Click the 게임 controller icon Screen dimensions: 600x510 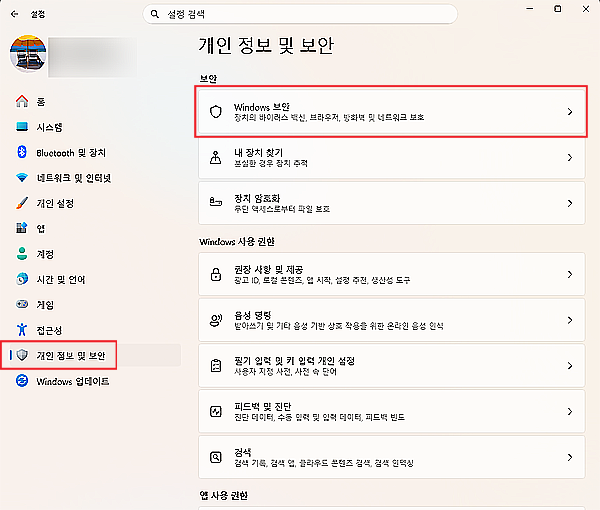(x=22, y=304)
